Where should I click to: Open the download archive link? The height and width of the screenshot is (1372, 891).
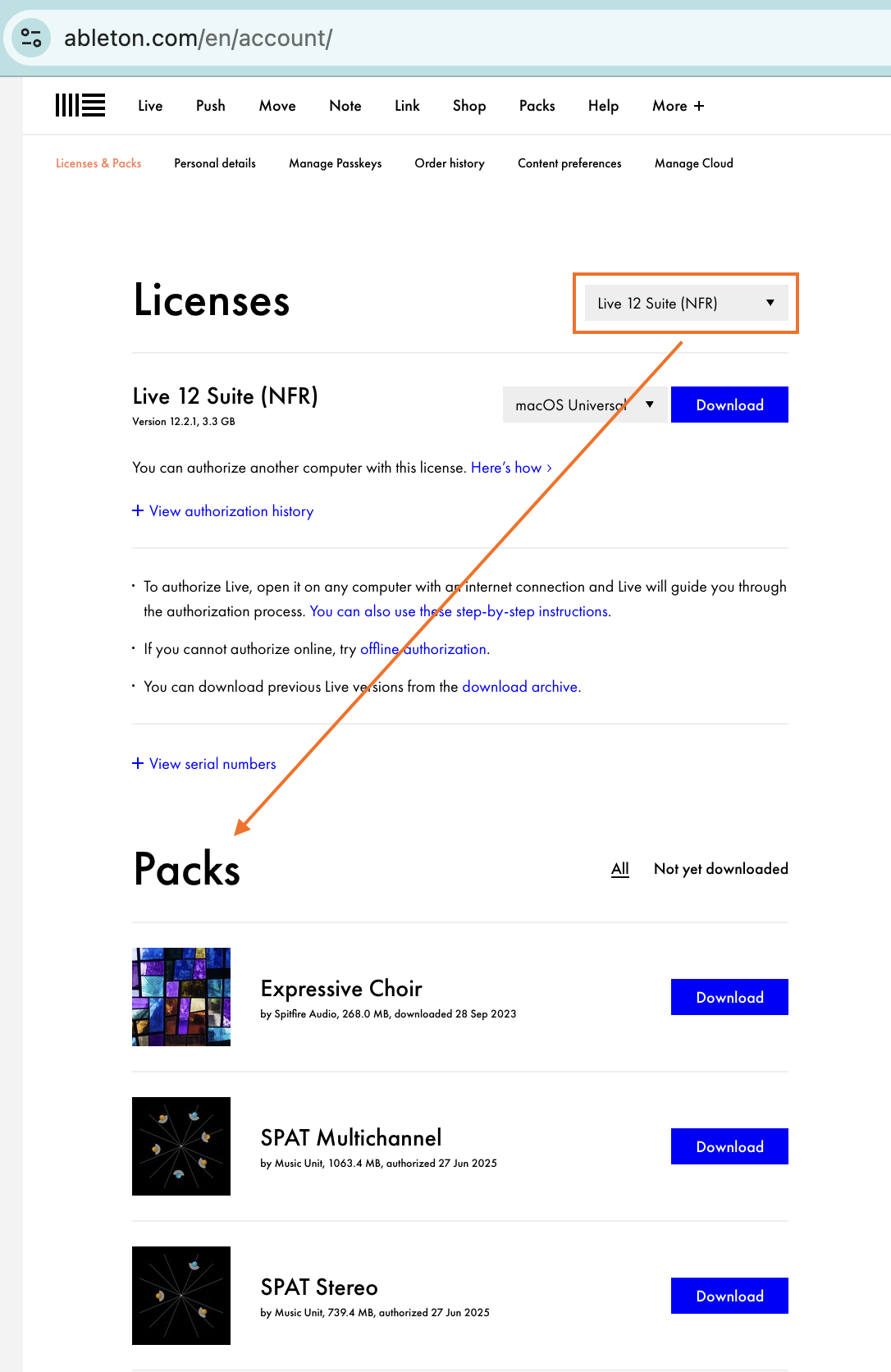point(520,687)
